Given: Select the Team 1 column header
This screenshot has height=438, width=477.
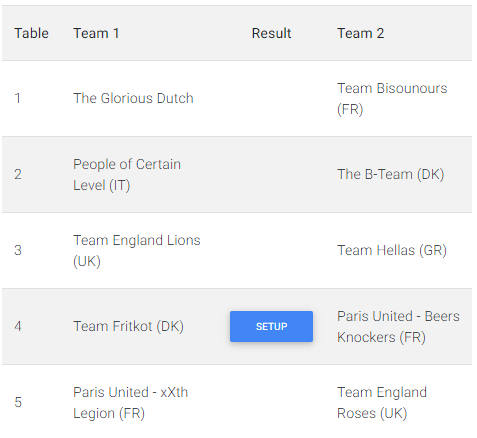Looking at the screenshot, I should 96,33.
